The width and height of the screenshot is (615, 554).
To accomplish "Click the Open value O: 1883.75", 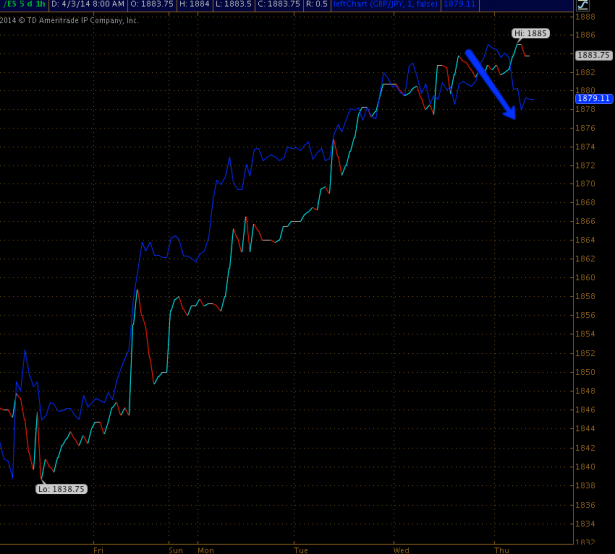I will (x=152, y=5).
